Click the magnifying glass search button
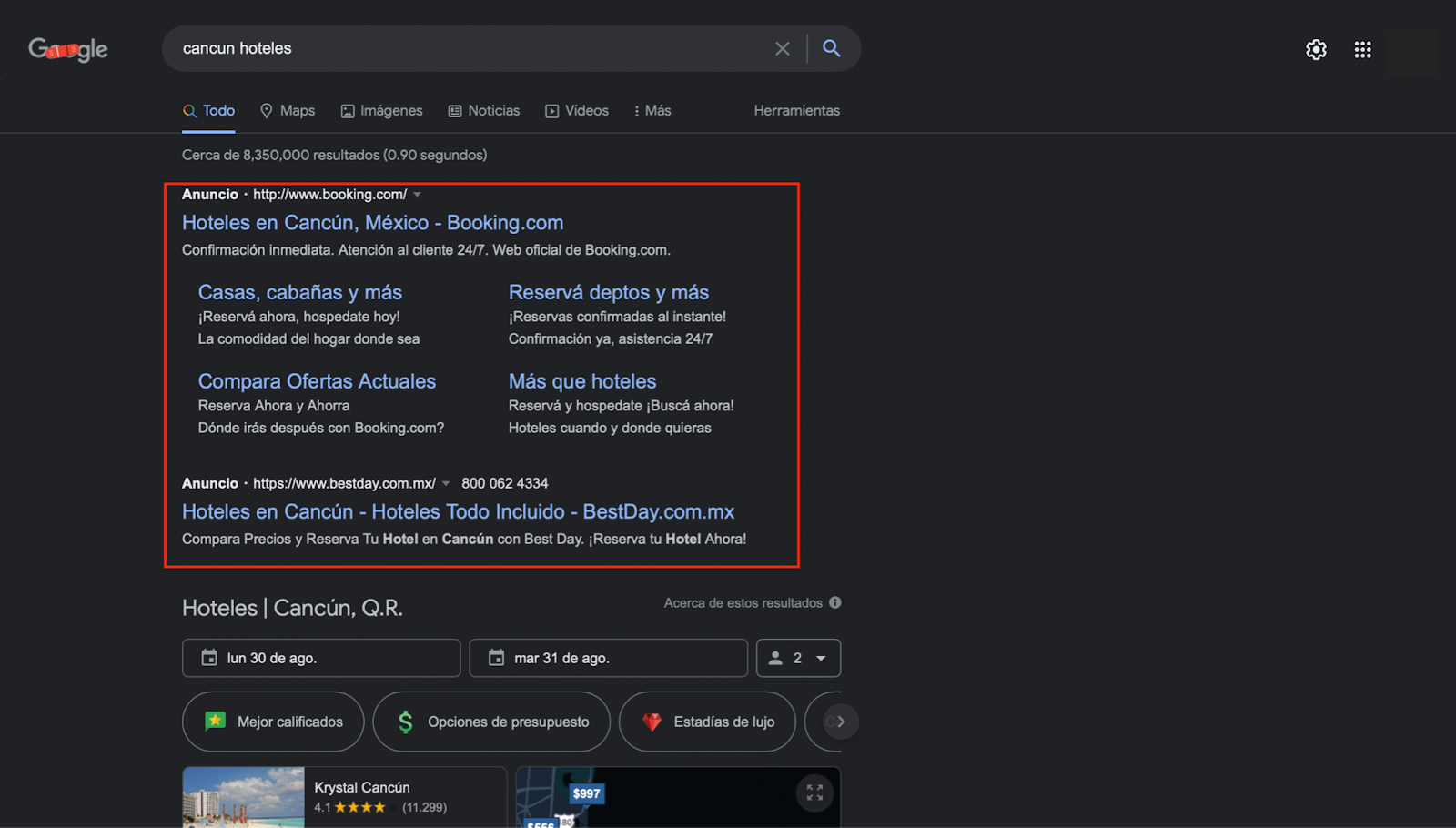This screenshot has height=828, width=1456. coord(831,48)
